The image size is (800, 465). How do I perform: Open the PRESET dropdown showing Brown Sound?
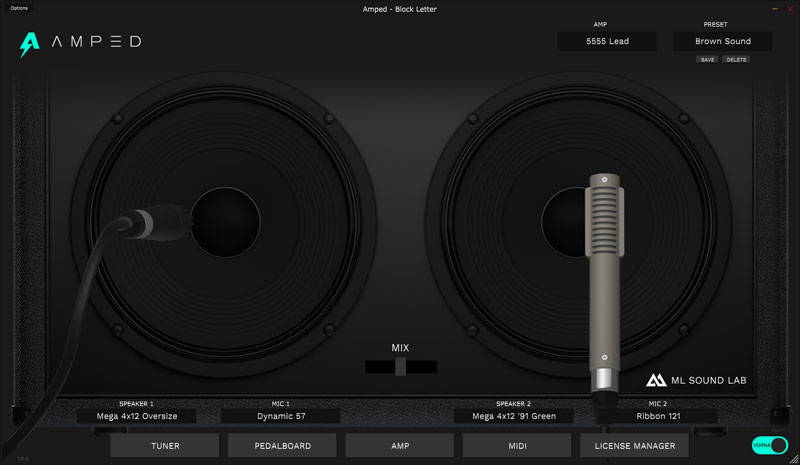coord(722,41)
